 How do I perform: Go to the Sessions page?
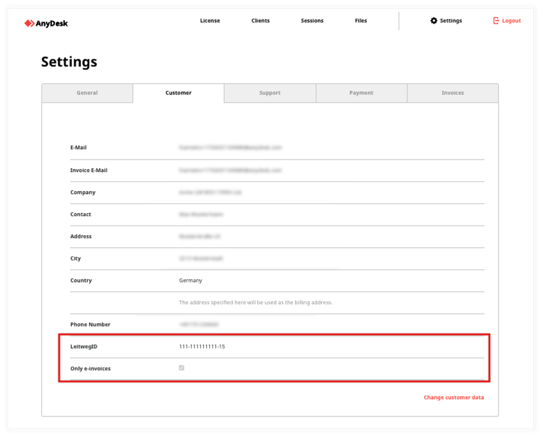[312, 21]
